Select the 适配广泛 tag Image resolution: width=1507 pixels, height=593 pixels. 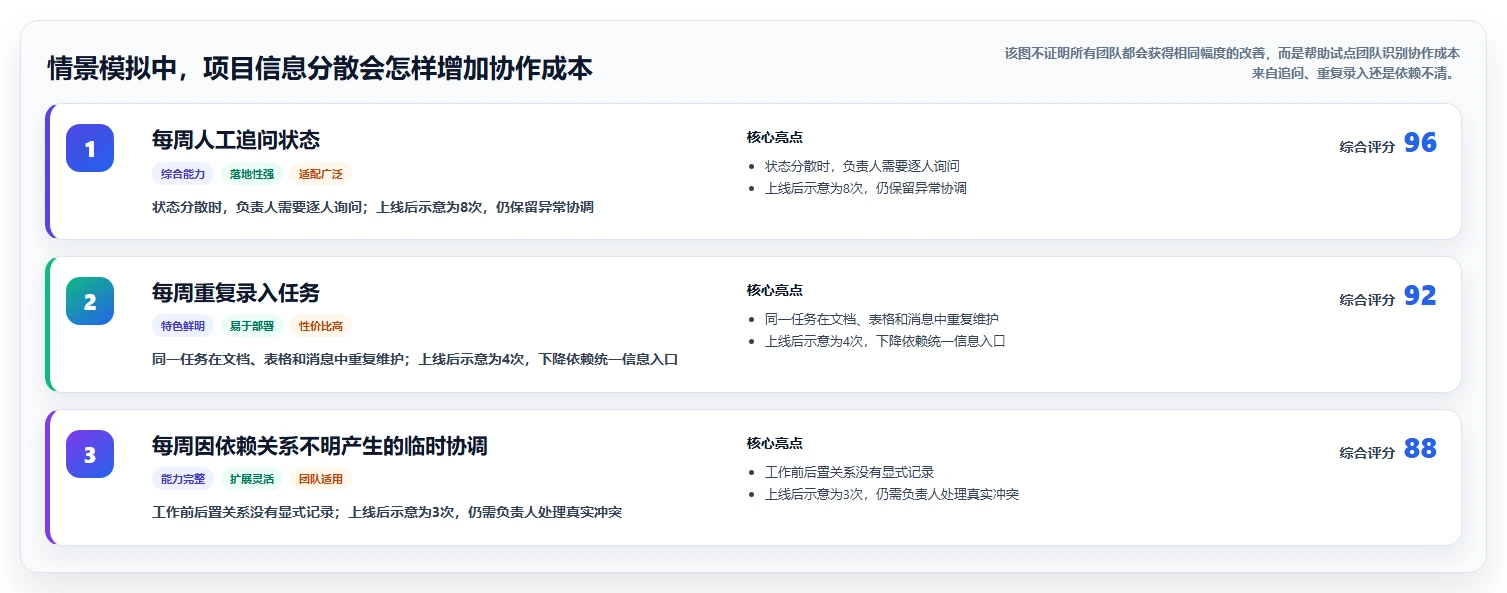(x=321, y=174)
